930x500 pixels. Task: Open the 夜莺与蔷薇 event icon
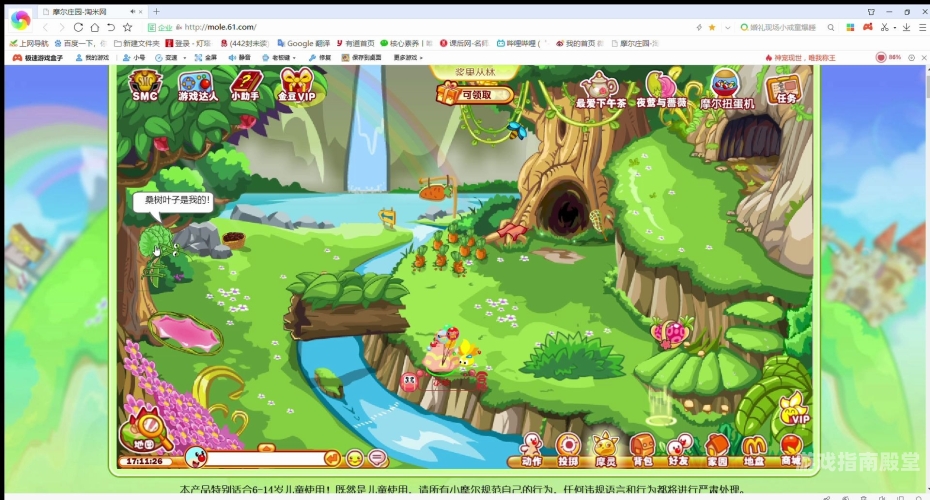[x=661, y=91]
